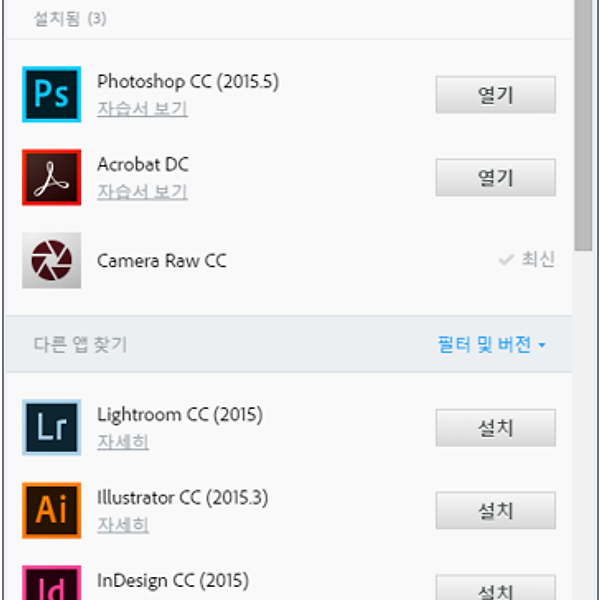600x600 pixels.
Task: Click the checkmark beside 최신 status
Action: [x=506, y=260]
